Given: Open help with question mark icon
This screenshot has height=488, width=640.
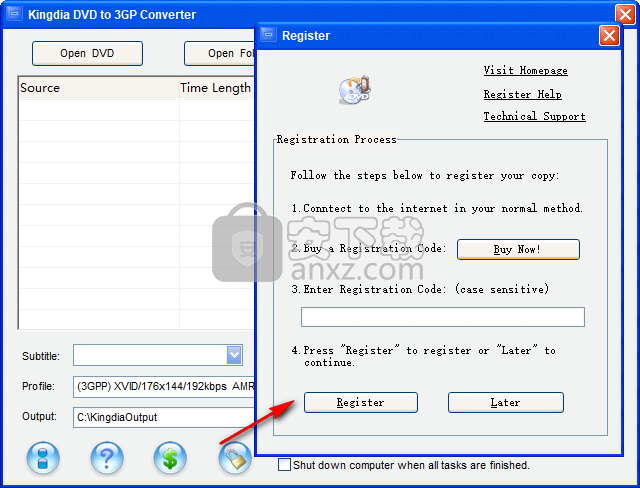Looking at the screenshot, I should tap(107, 458).
